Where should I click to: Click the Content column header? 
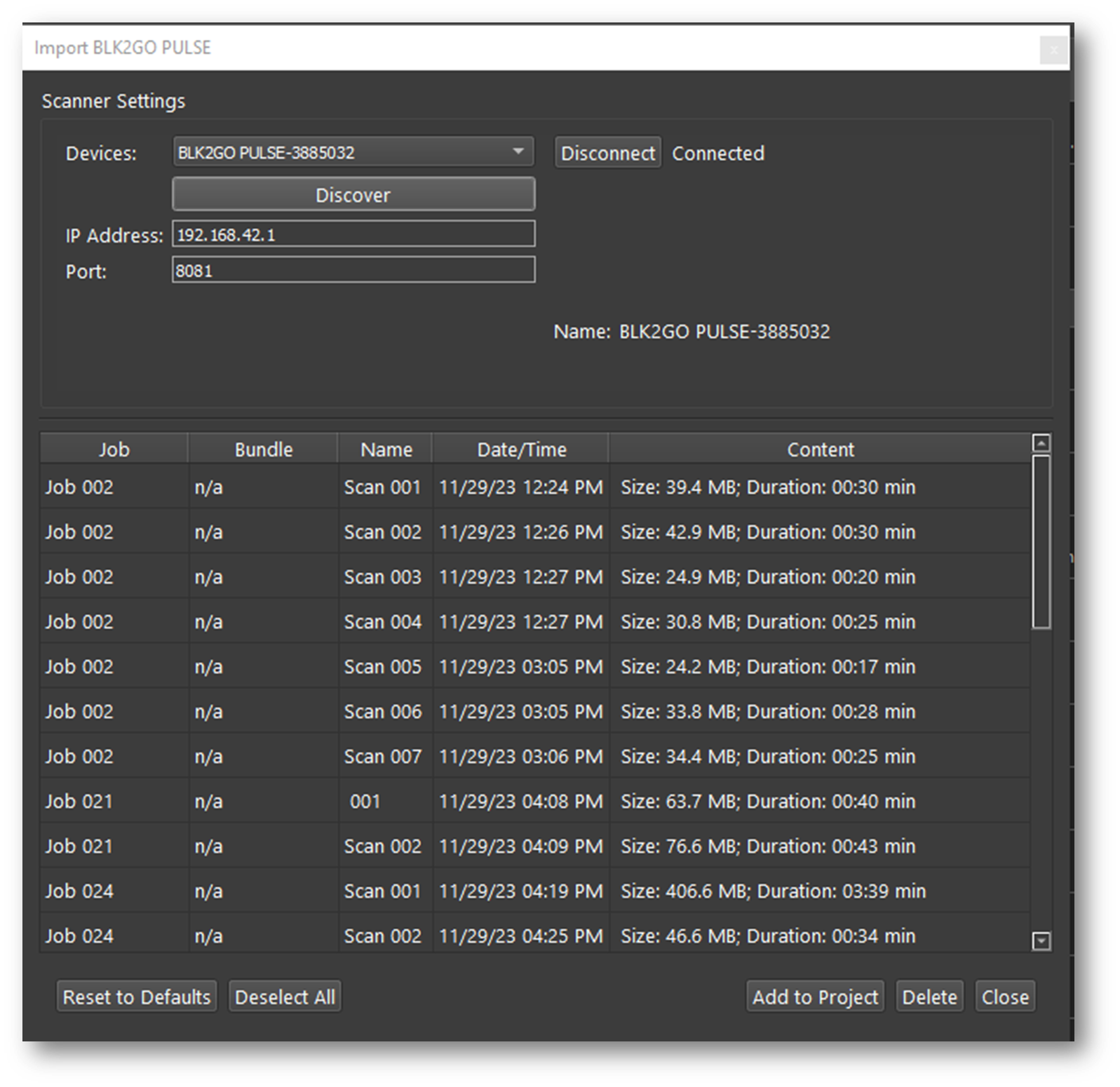(x=820, y=450)
